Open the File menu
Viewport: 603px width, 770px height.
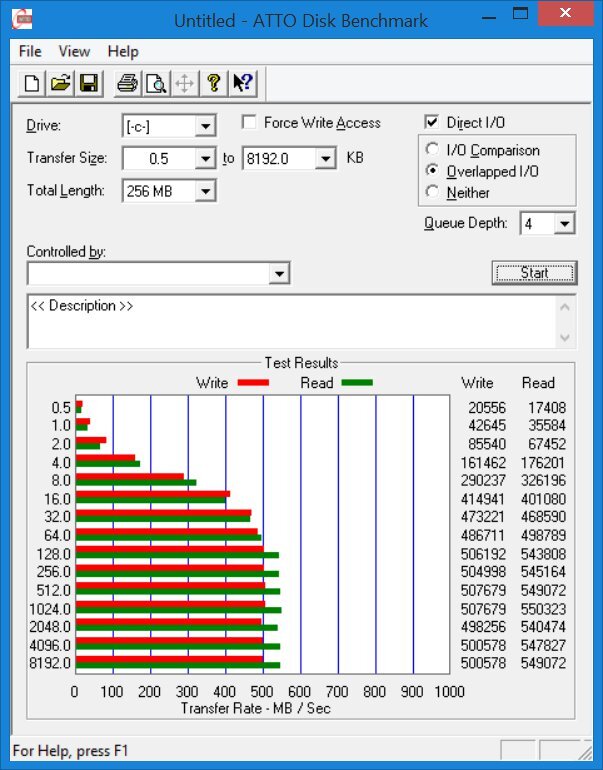click(x=30, y=52)
